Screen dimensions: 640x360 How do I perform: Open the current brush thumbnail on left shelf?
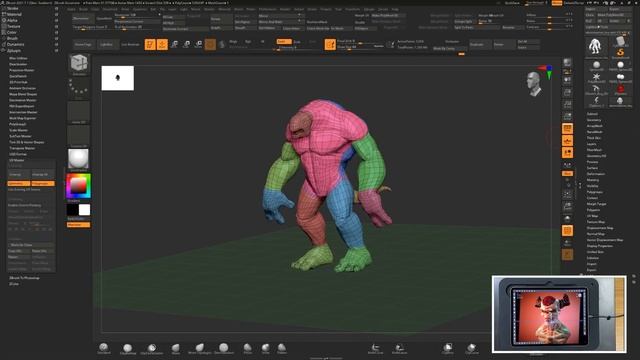79,64
